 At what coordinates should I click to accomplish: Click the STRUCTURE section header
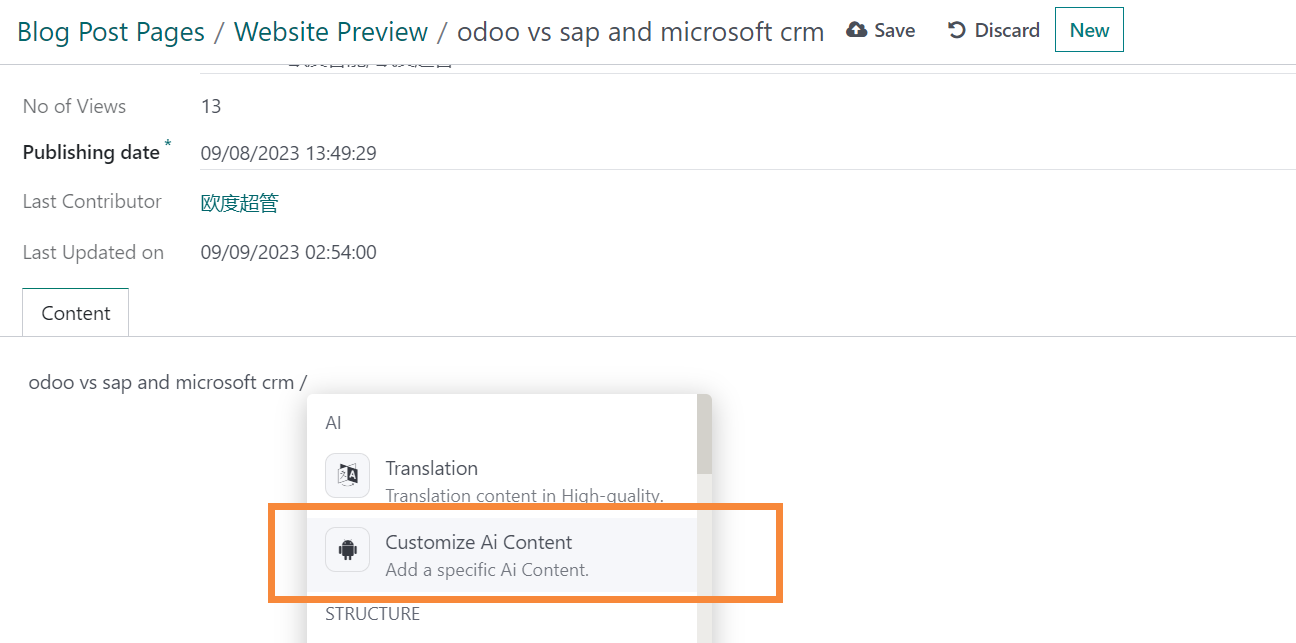tap(373, 614)
